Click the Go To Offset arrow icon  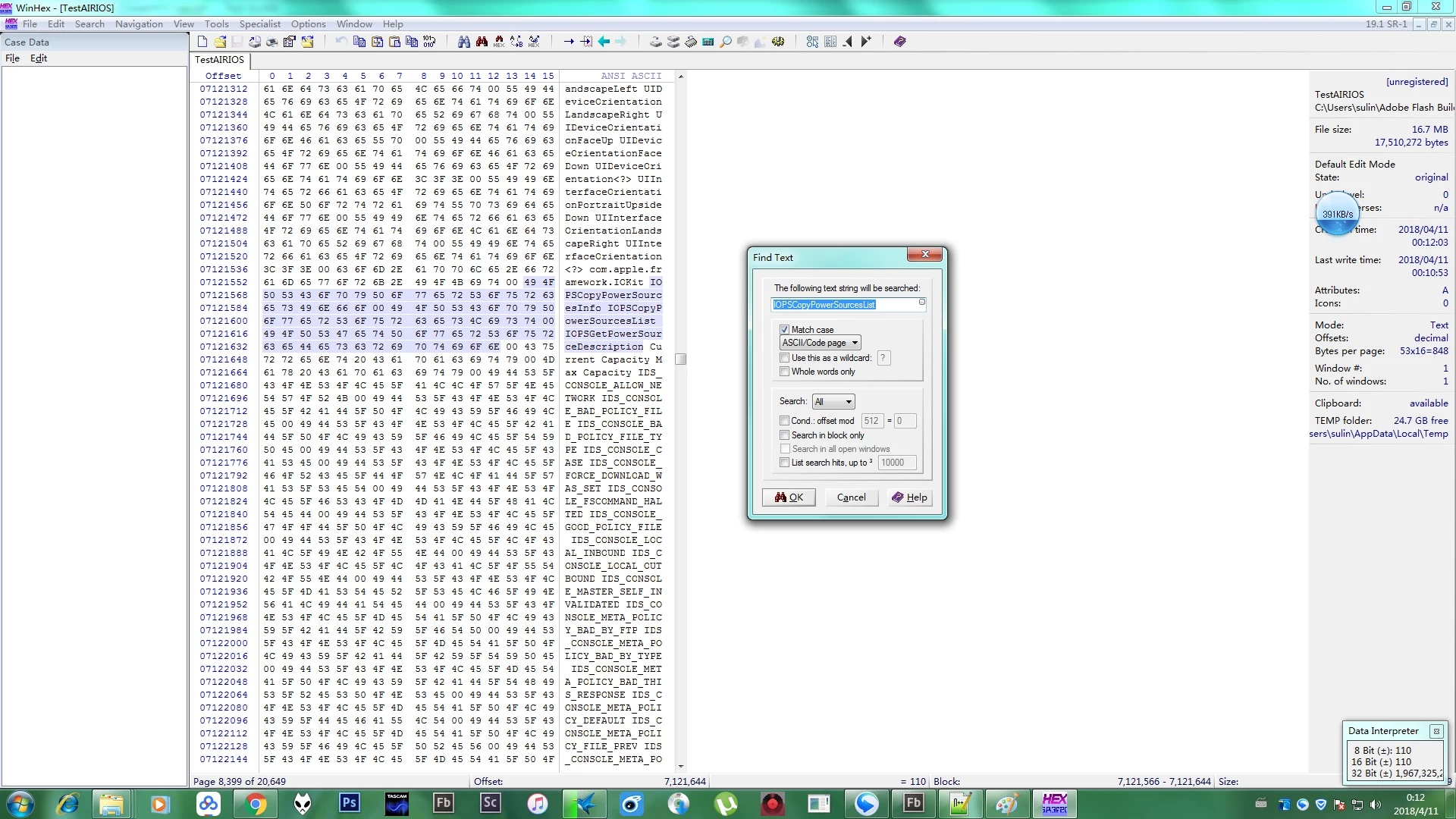point(569,42)
